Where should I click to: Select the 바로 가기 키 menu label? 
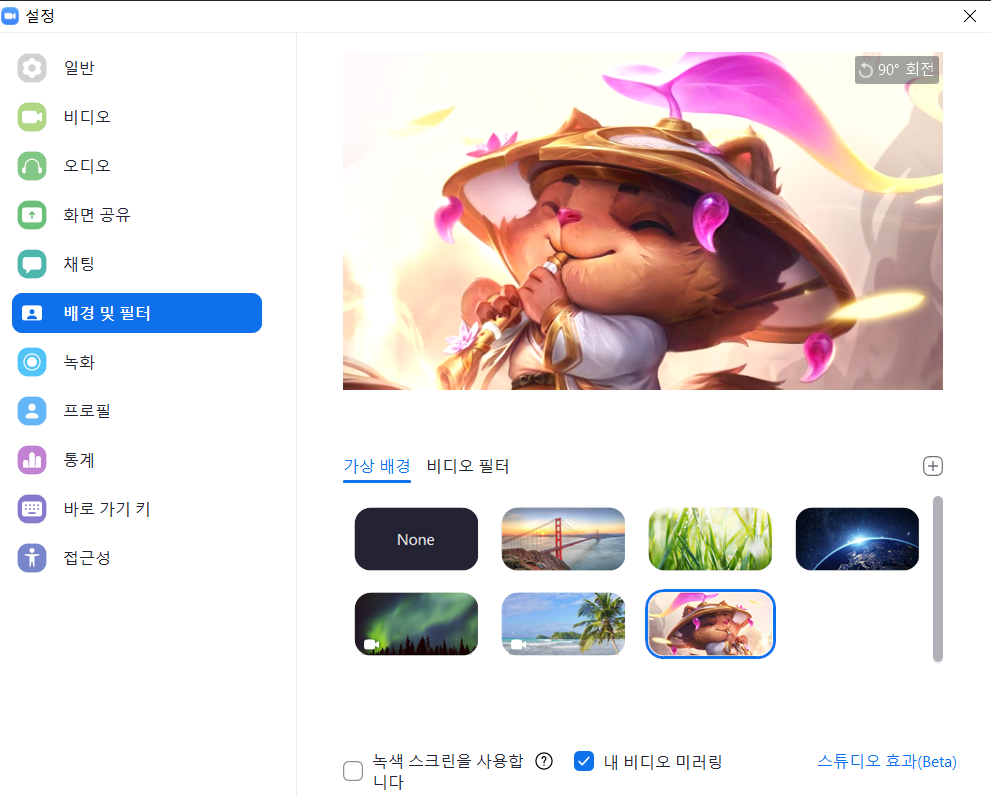pyautogui.click(x=107, y=509)
